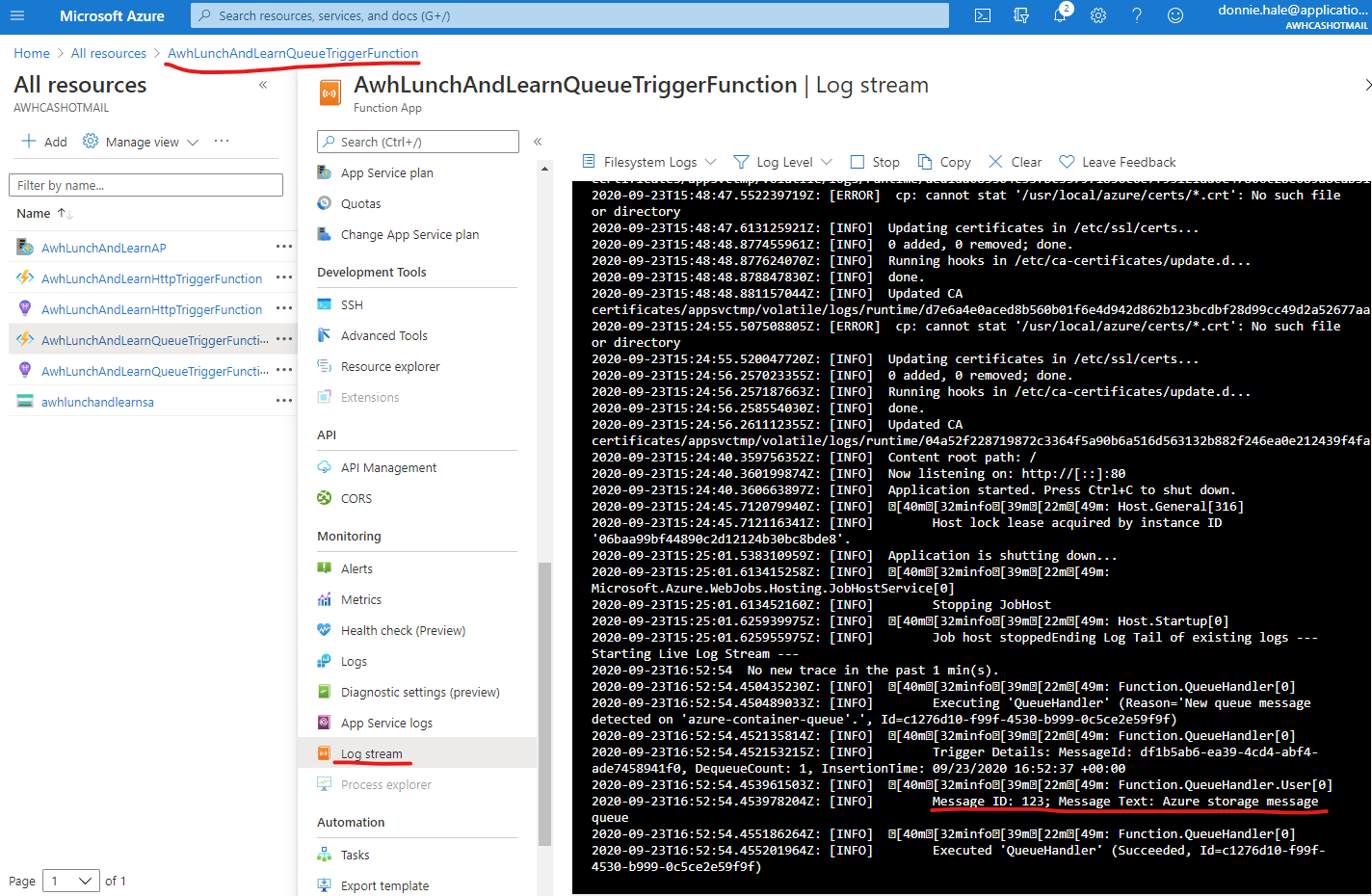Open Advanced Tools menu item
Screen dimensions: 1372x896
coord(383,335)
